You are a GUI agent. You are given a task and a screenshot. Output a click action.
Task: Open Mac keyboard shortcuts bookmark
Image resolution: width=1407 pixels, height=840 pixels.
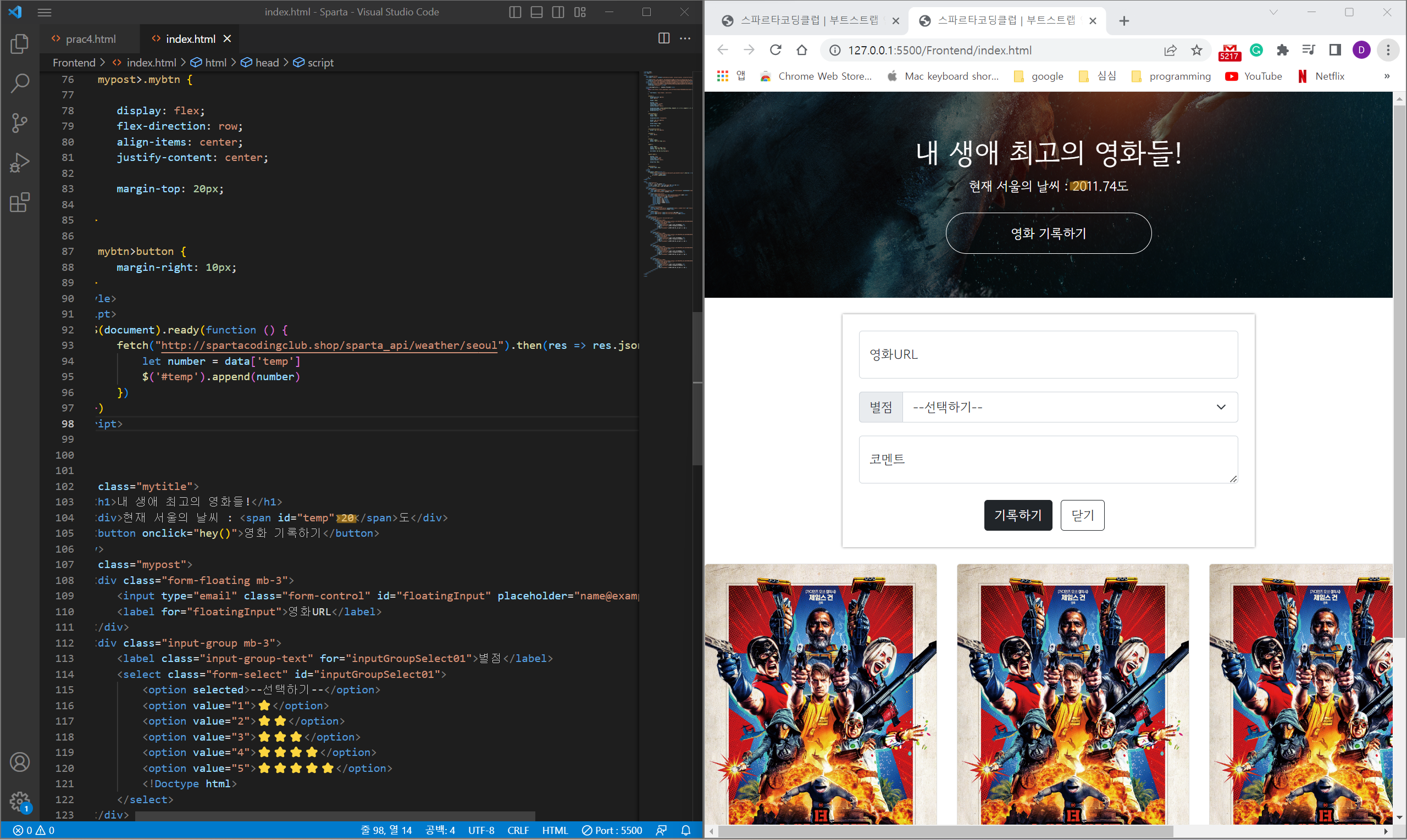pos(943,76)
